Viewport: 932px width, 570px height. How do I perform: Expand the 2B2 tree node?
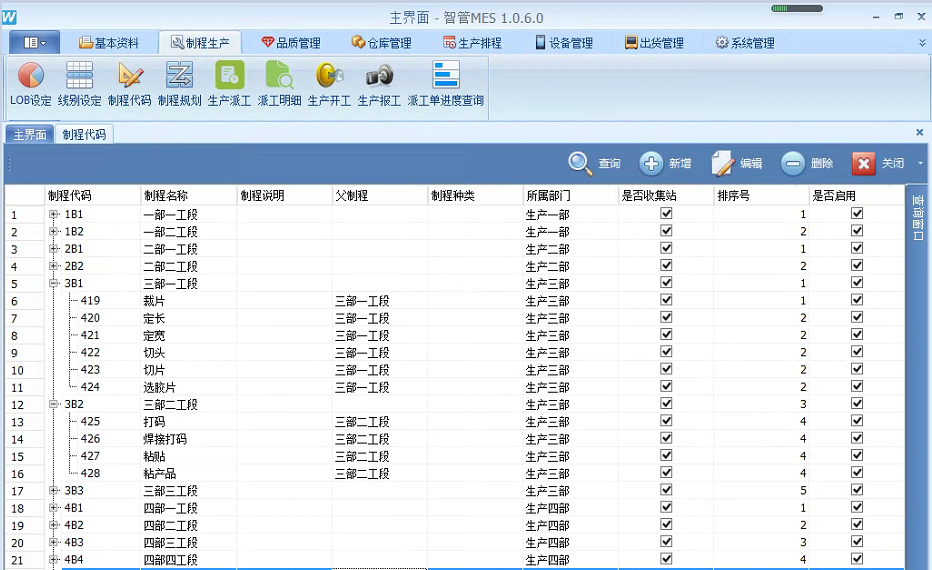coord(53,266)
